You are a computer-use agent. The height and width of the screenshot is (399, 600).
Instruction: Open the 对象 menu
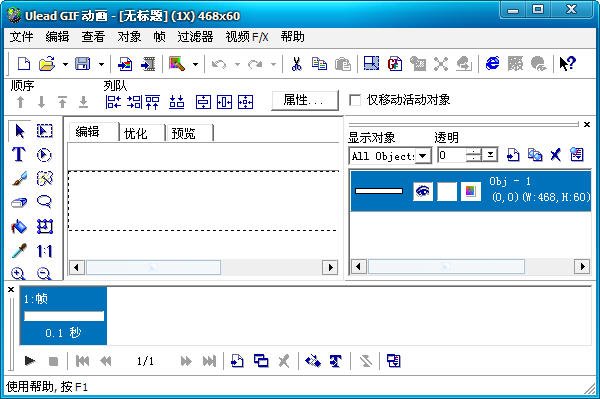point(129,37)
